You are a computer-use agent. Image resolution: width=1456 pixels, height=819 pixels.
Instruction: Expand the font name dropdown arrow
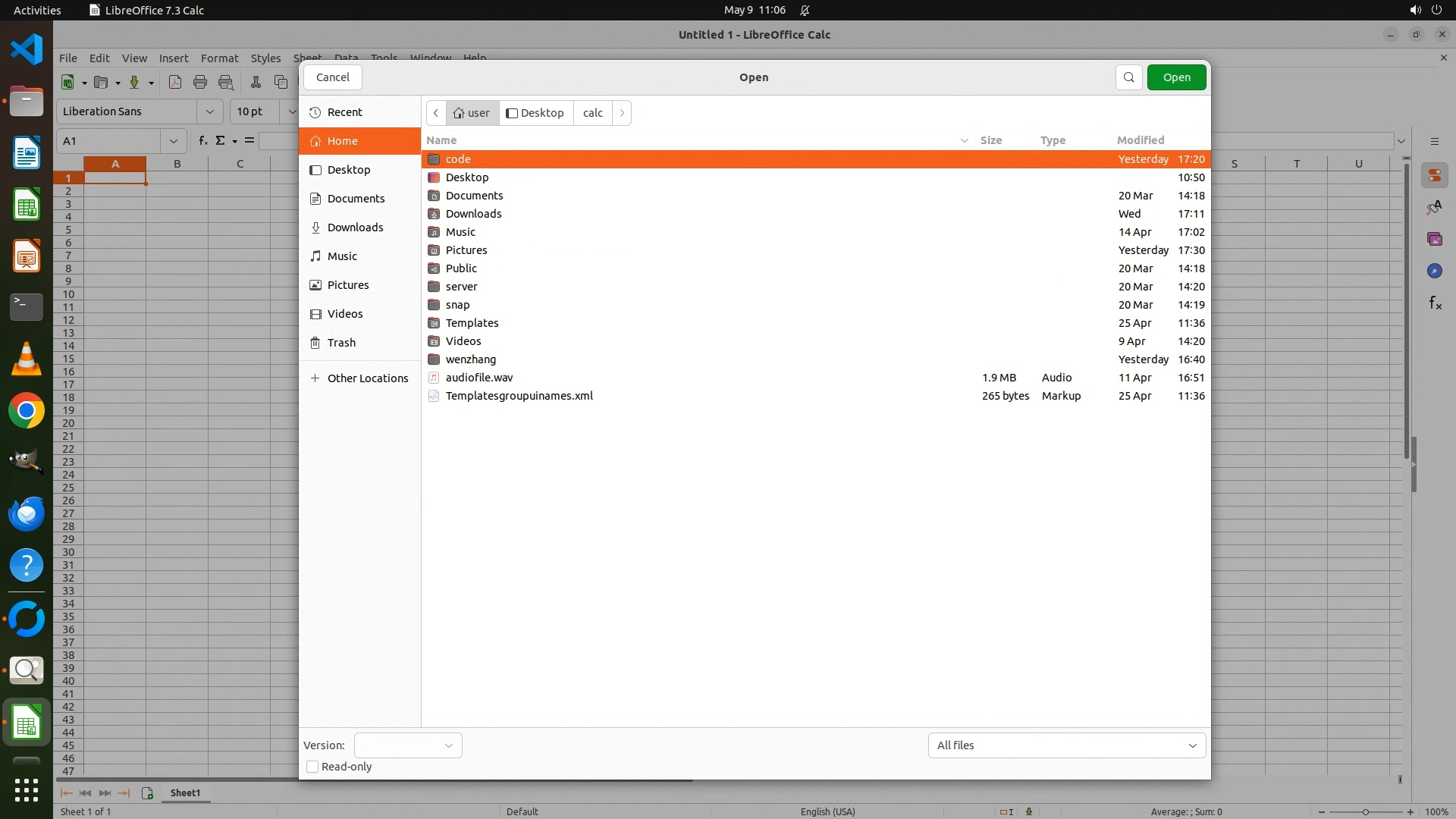(210, 111)
